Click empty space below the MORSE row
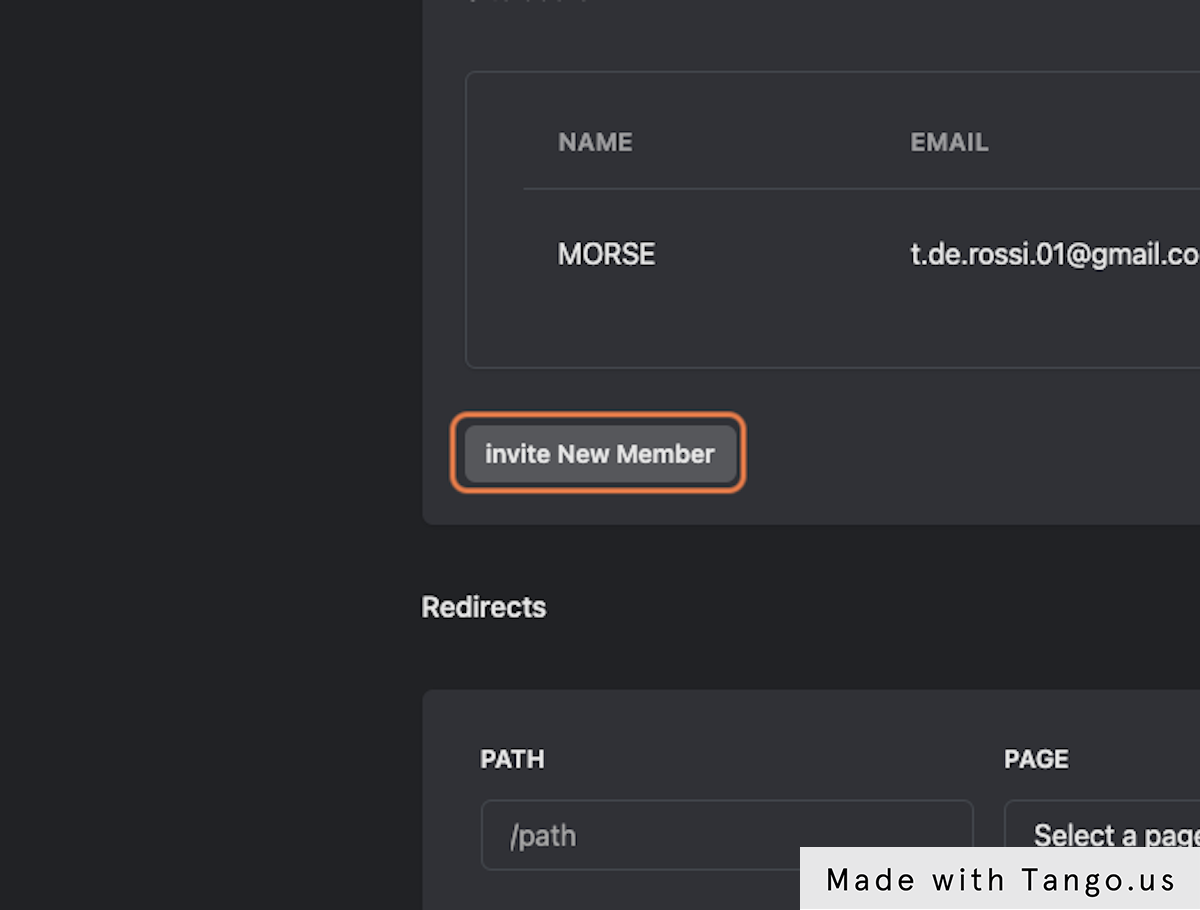1200x910 pixels. 800,325
